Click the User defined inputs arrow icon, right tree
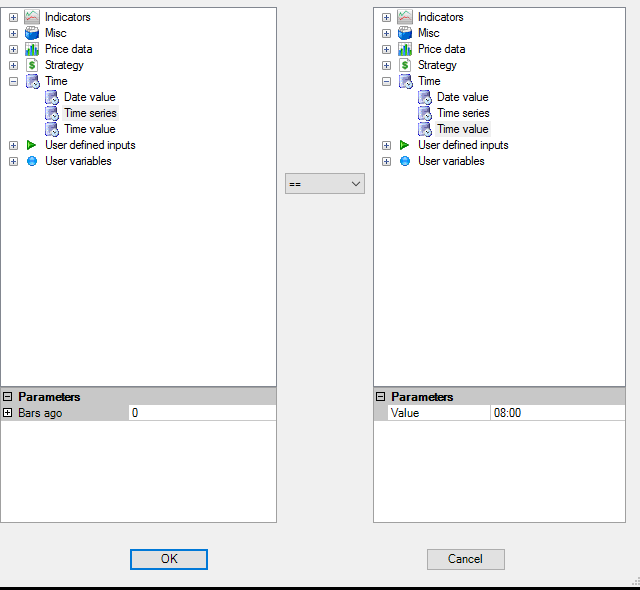This screenshot has height=590, width=640. click(404, 145)
